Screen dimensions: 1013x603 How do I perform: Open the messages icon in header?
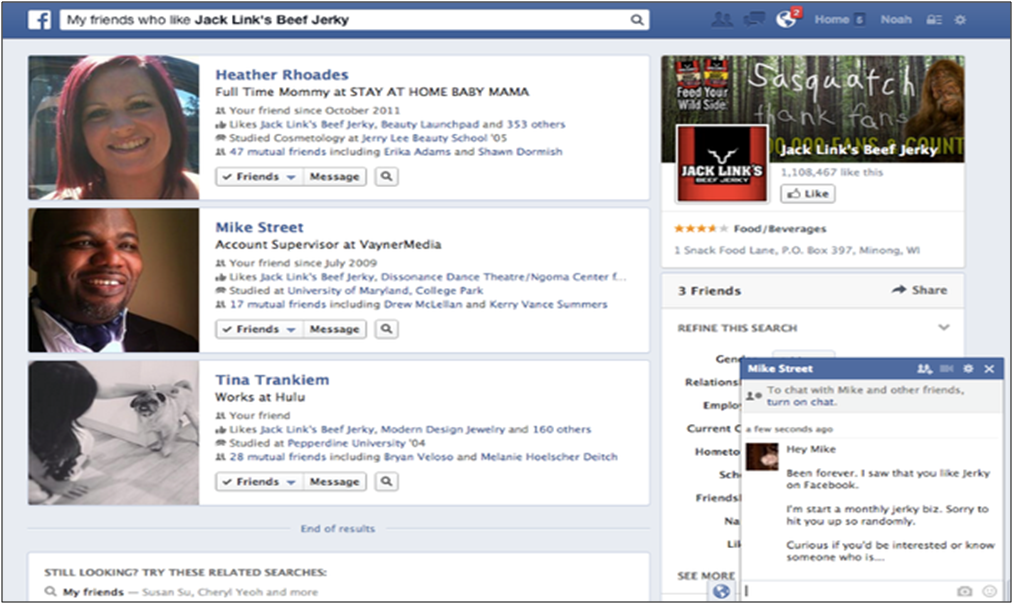click(755, 20)
